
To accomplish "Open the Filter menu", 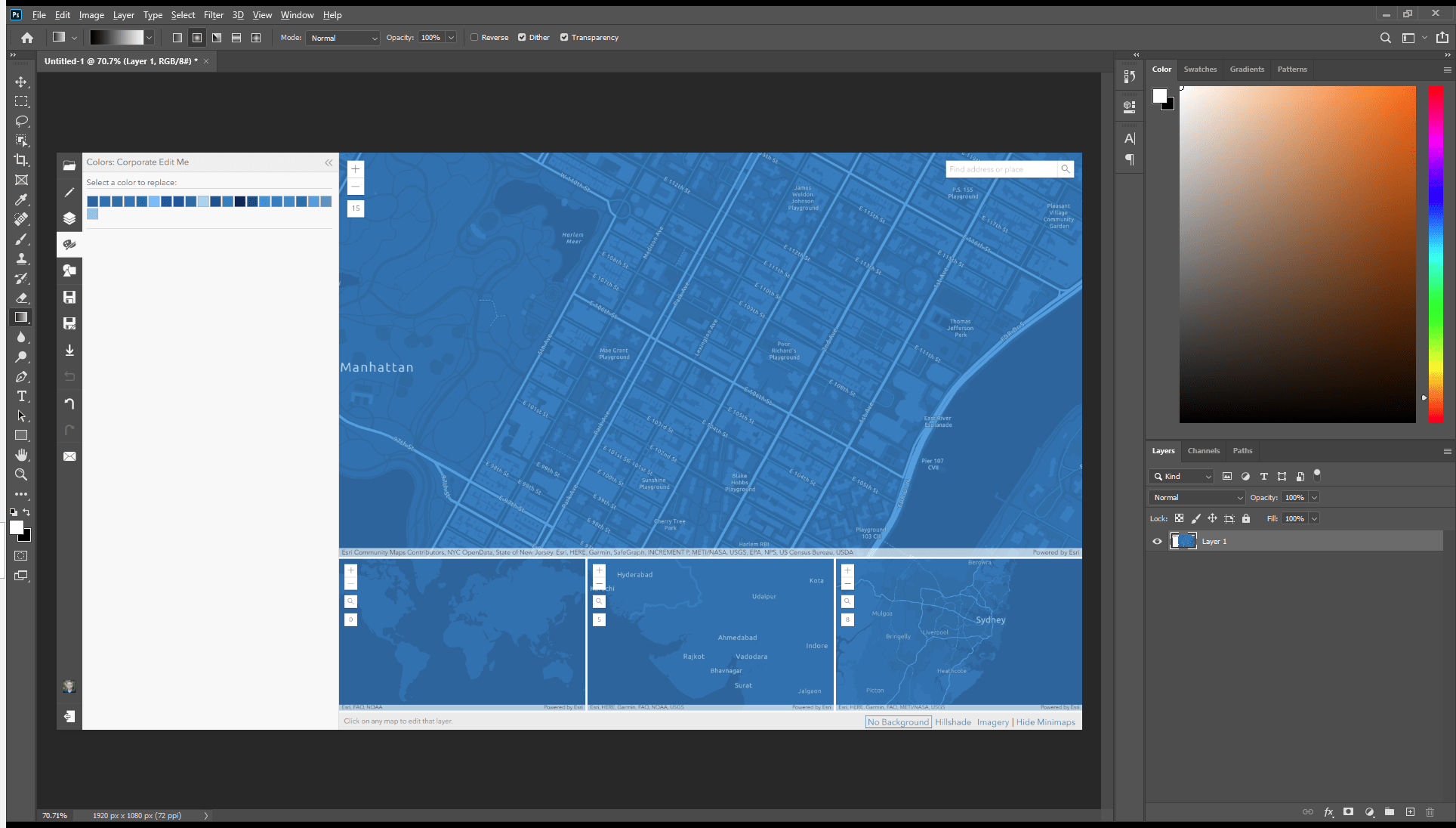I will pos(213,14).
